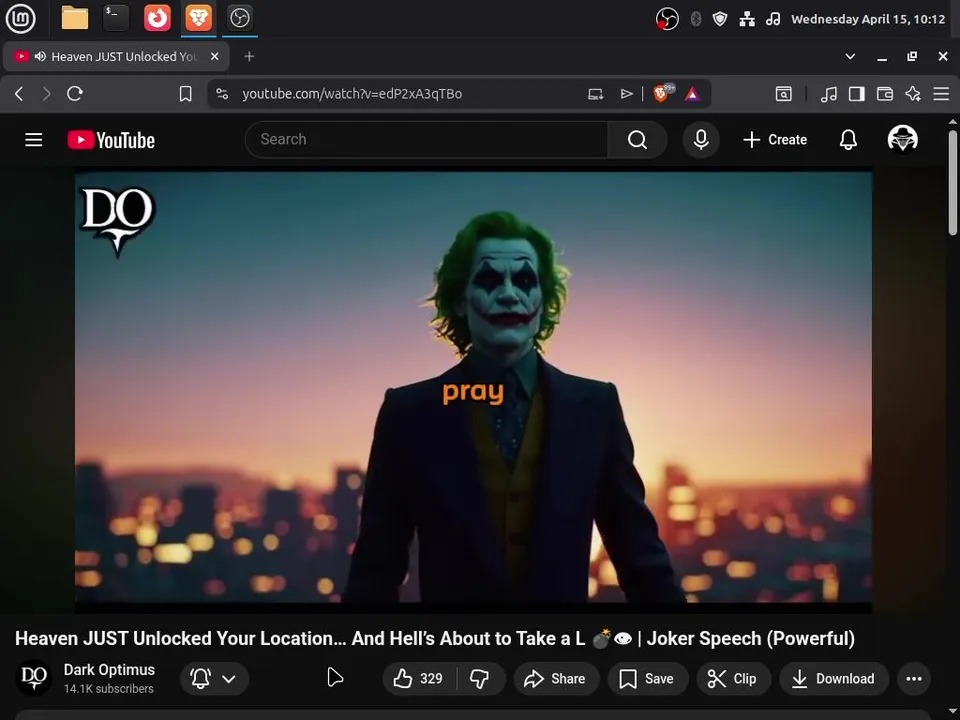Open the more actions three-dot menu

[913, 678]
